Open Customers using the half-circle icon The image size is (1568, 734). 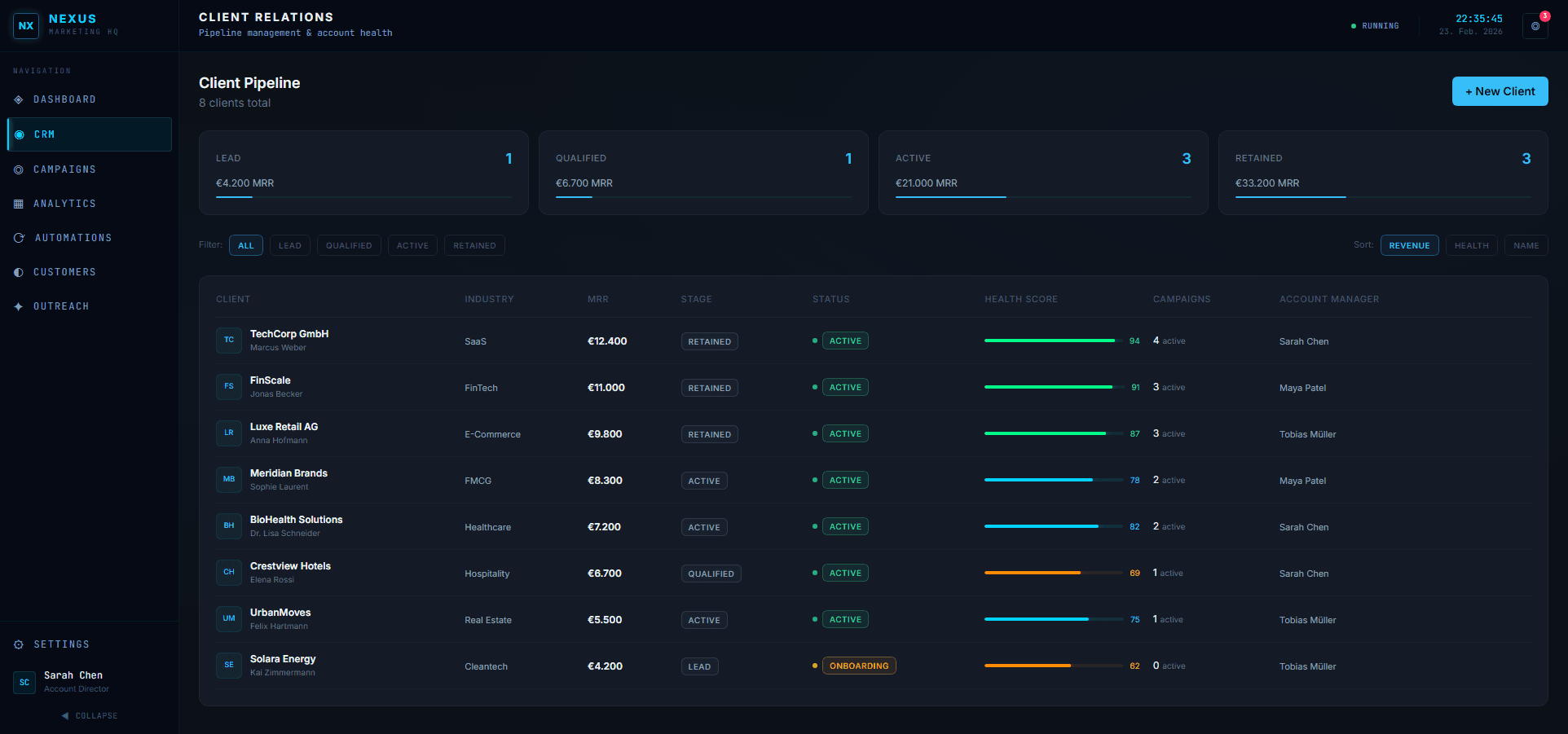(x=18, y=271)
